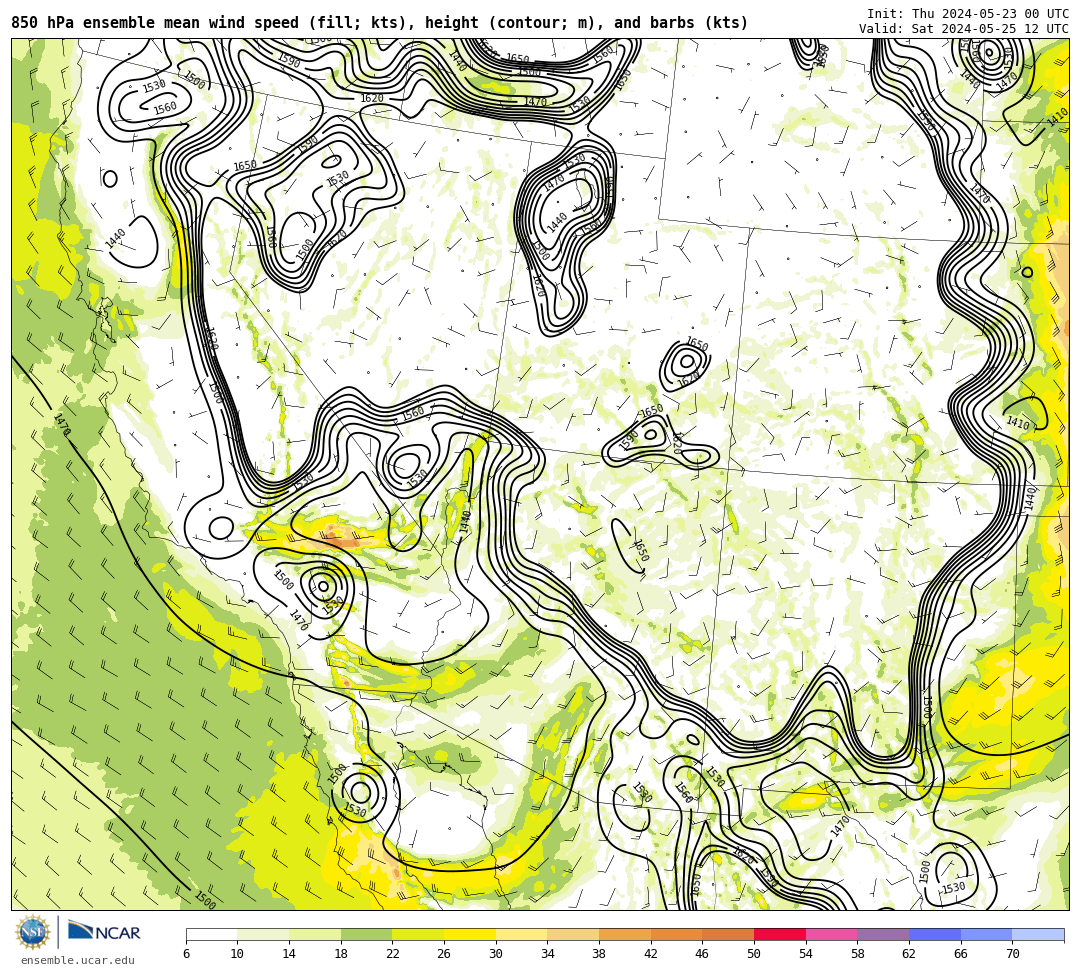This screenshot has width=1080, height=973.
Task: Pick the purple 58–62 kts colorbar swatch
Action: (883, 934)
